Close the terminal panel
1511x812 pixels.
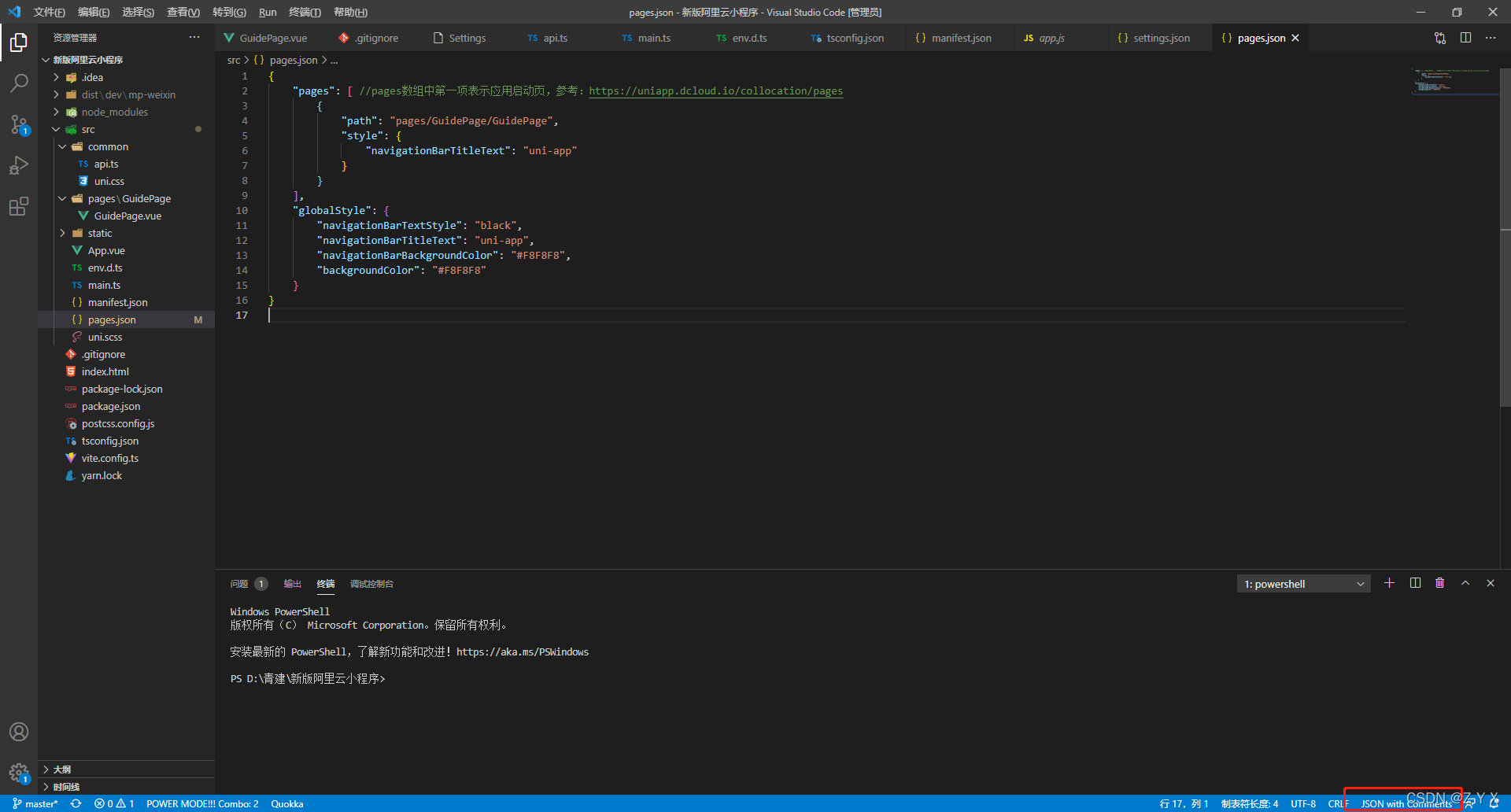click(x=1491, y=583)
